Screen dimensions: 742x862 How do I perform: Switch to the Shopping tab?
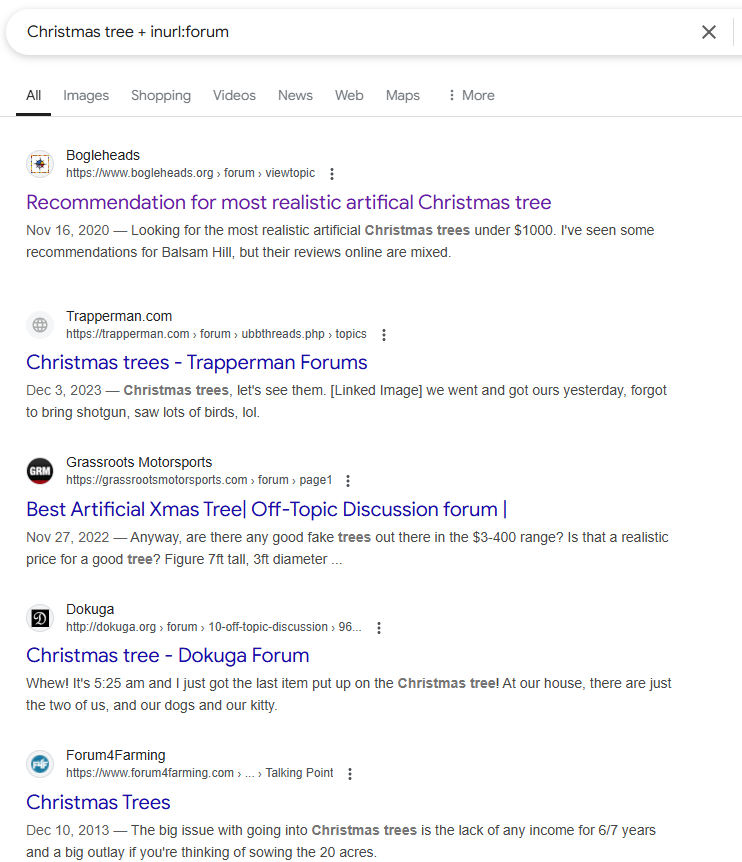click(160, 95)
